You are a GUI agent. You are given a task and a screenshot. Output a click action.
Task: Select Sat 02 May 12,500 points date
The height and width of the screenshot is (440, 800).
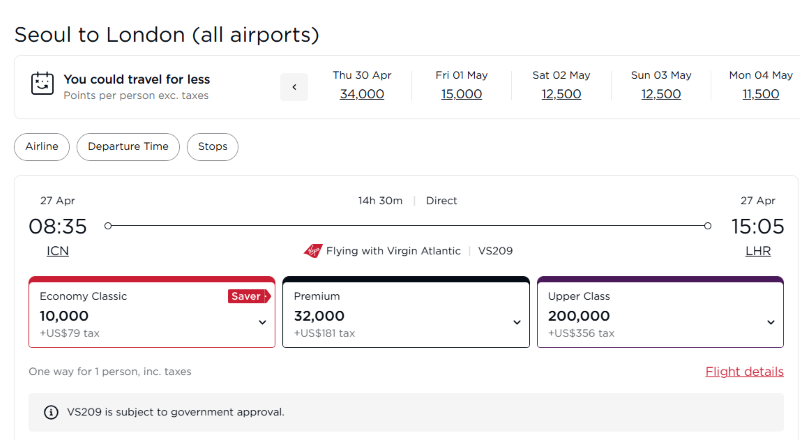click(x=561, y=85)
